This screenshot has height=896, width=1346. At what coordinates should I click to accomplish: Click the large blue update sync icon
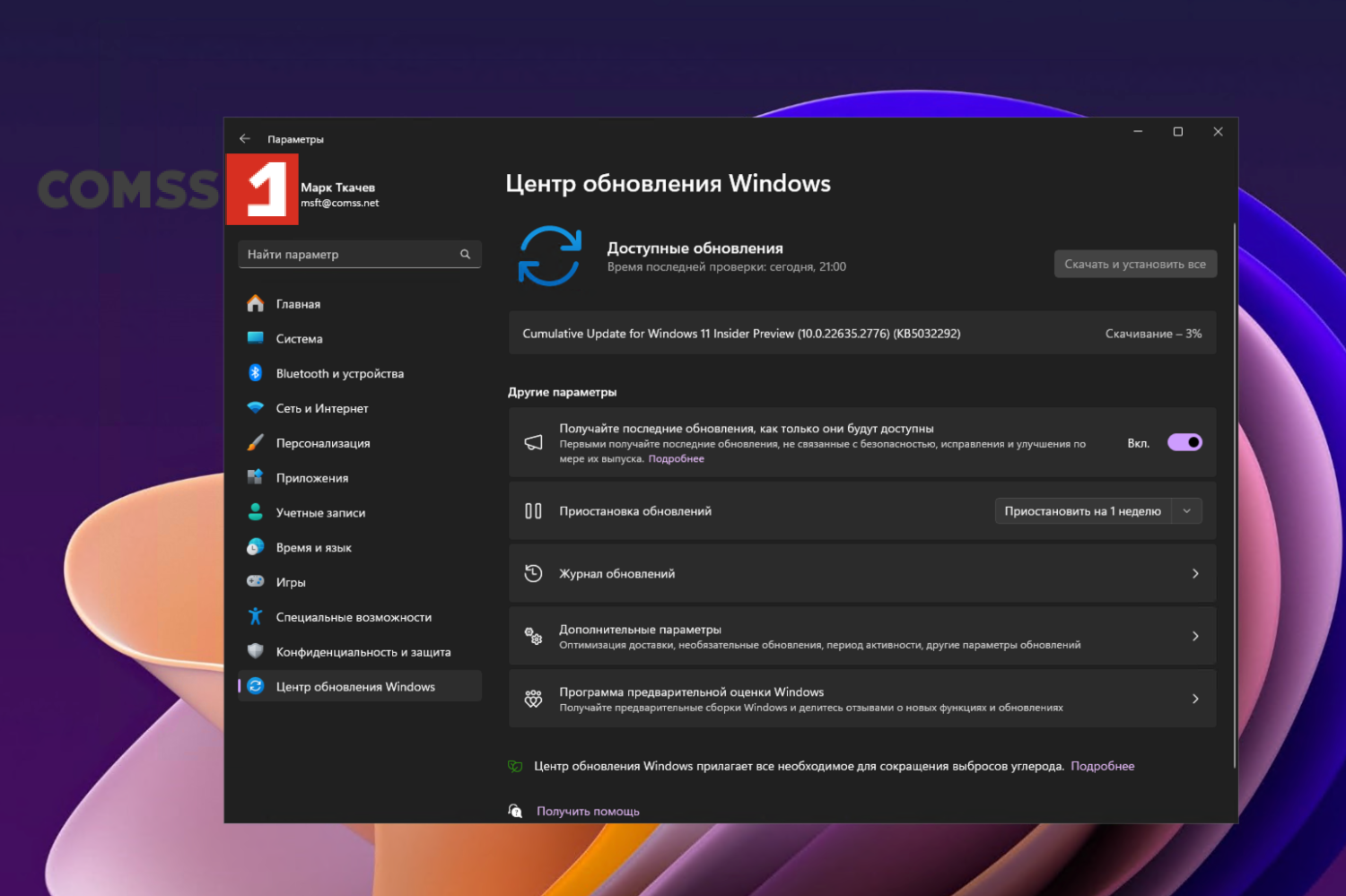(550, 256)
